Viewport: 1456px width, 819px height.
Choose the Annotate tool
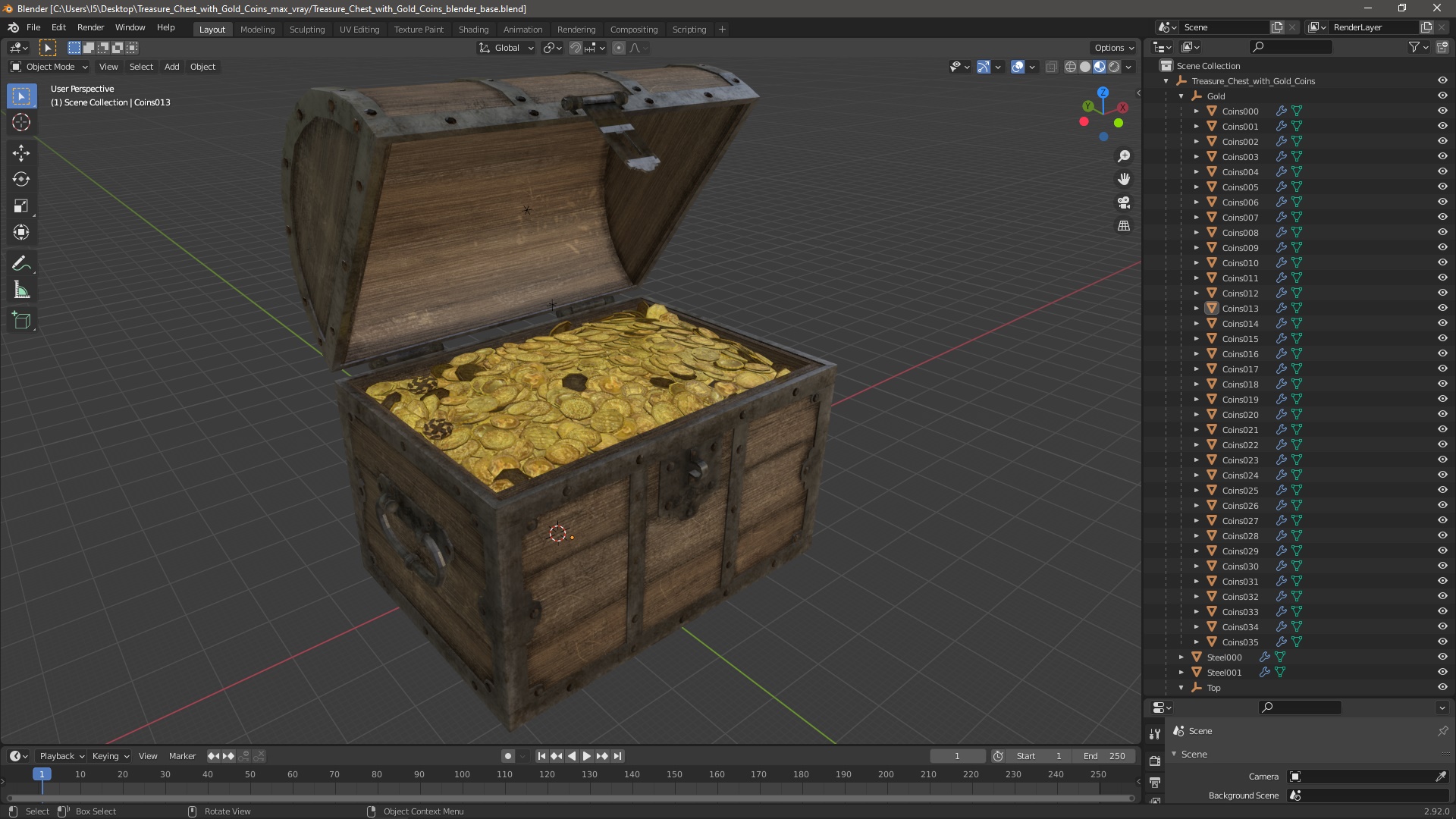click(21, 263)
